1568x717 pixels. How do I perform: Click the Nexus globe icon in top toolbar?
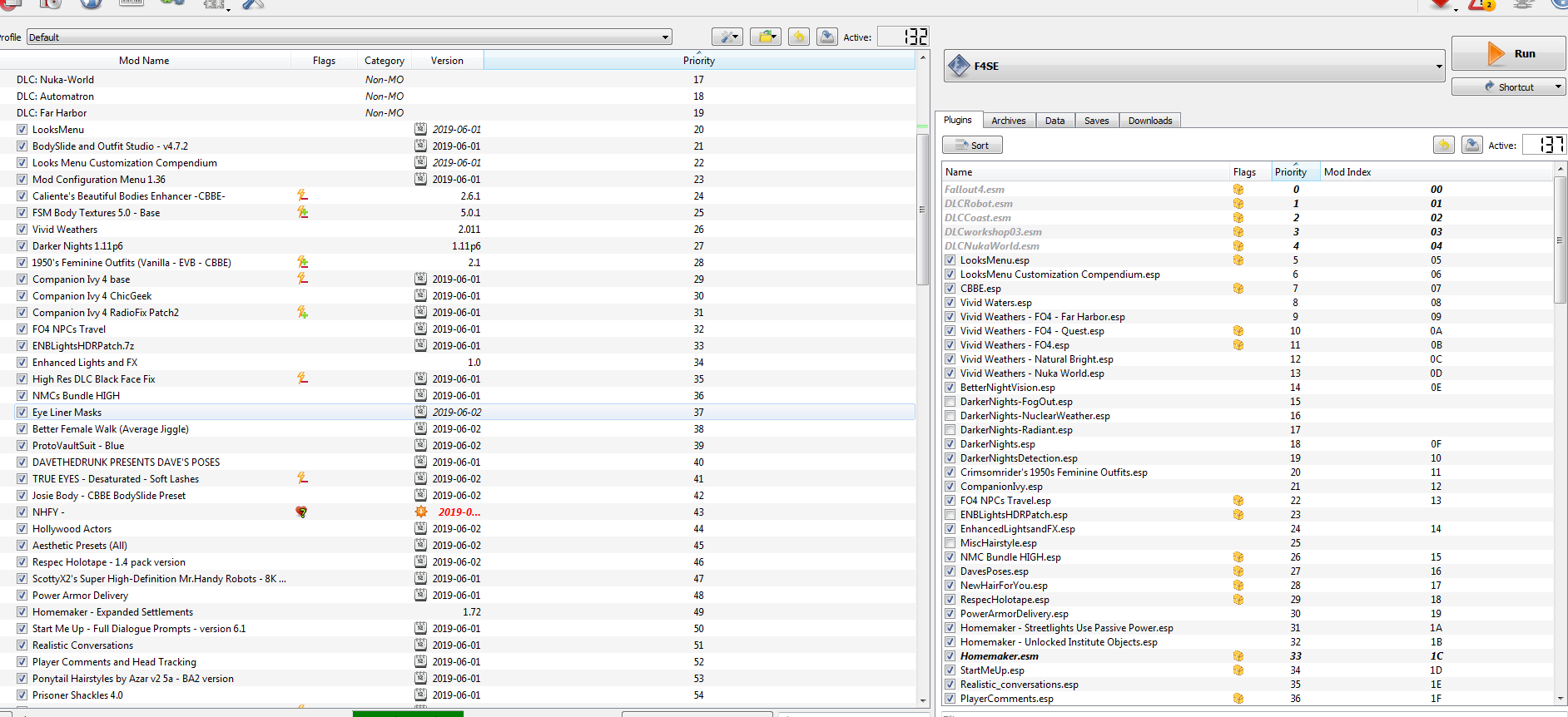pyautogui.click(x=91, y=3)
